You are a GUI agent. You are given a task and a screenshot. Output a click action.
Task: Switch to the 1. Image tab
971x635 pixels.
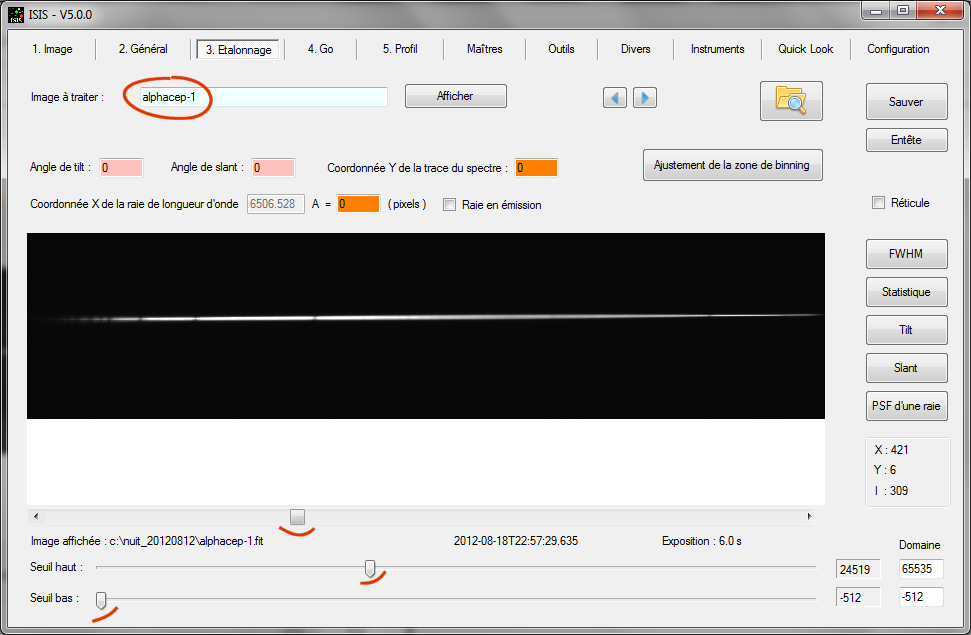(x=52, y=49)
